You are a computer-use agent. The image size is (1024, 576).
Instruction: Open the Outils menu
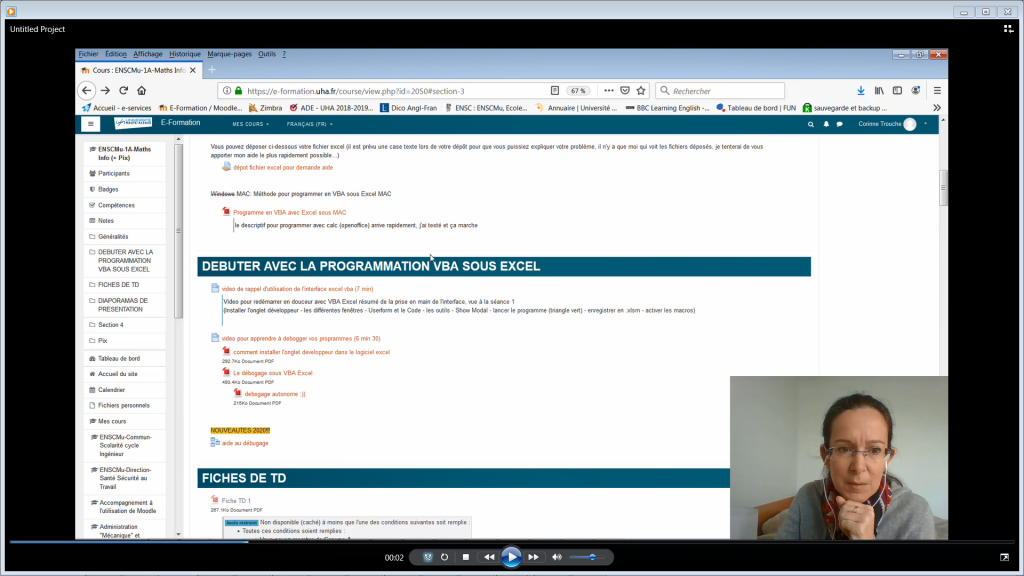[x=266, y=54]
